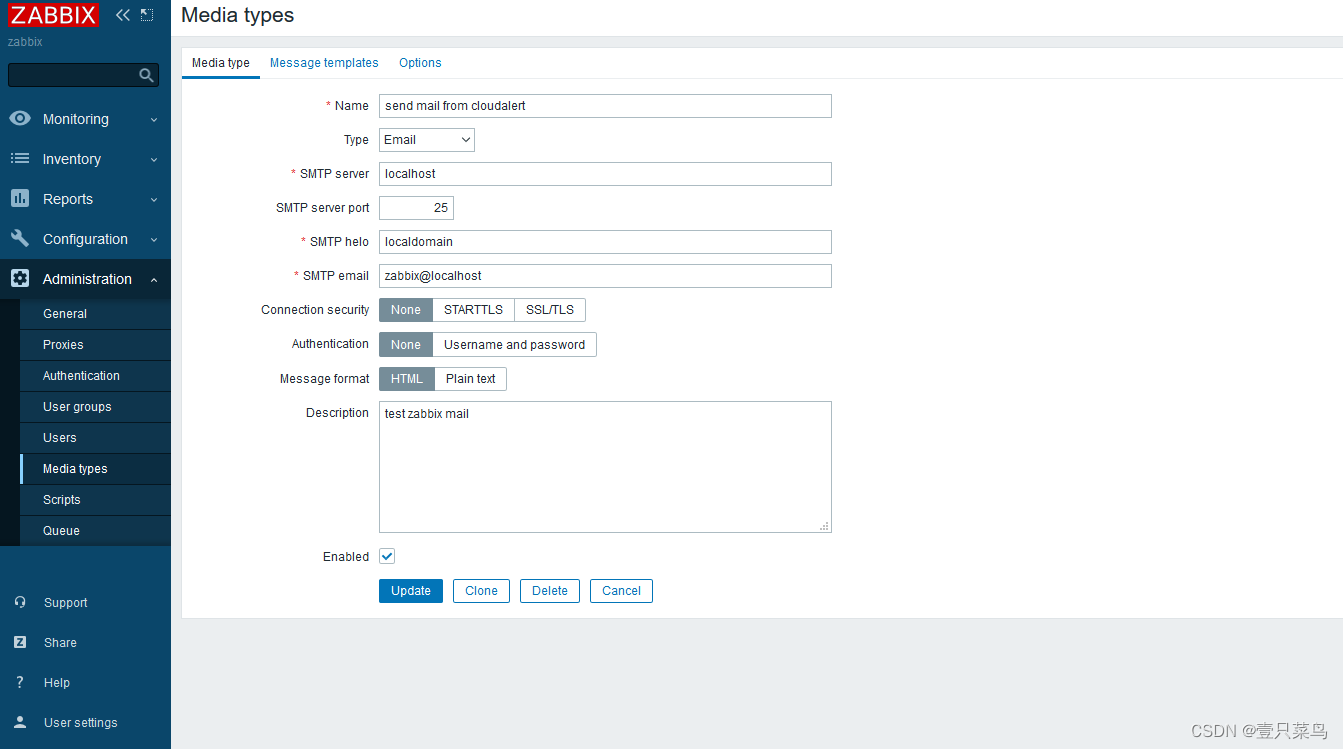Screen dimensions: 1343x749
Task: Click the Configuration menu label
Action: pyautogui.click(x=85, y=239)
